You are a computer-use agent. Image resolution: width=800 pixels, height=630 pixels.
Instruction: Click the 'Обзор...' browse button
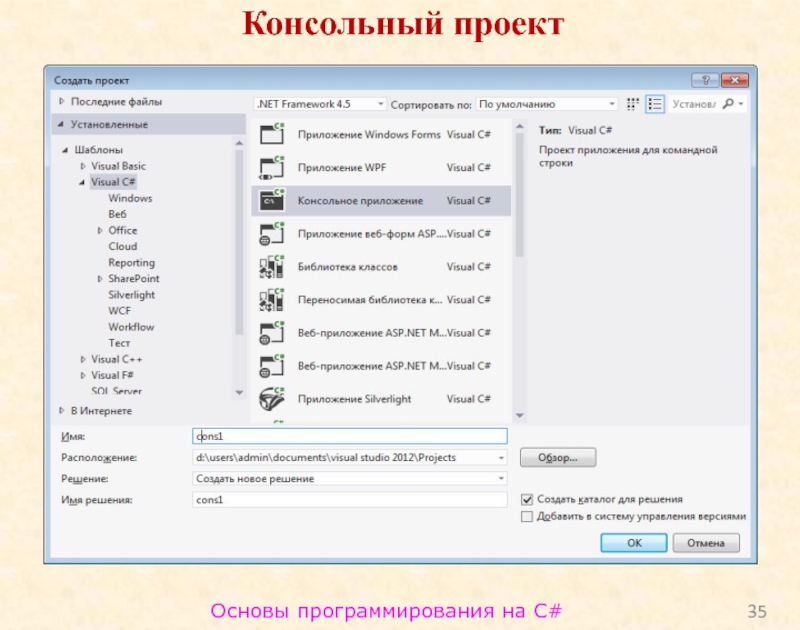tap(558, 458)
